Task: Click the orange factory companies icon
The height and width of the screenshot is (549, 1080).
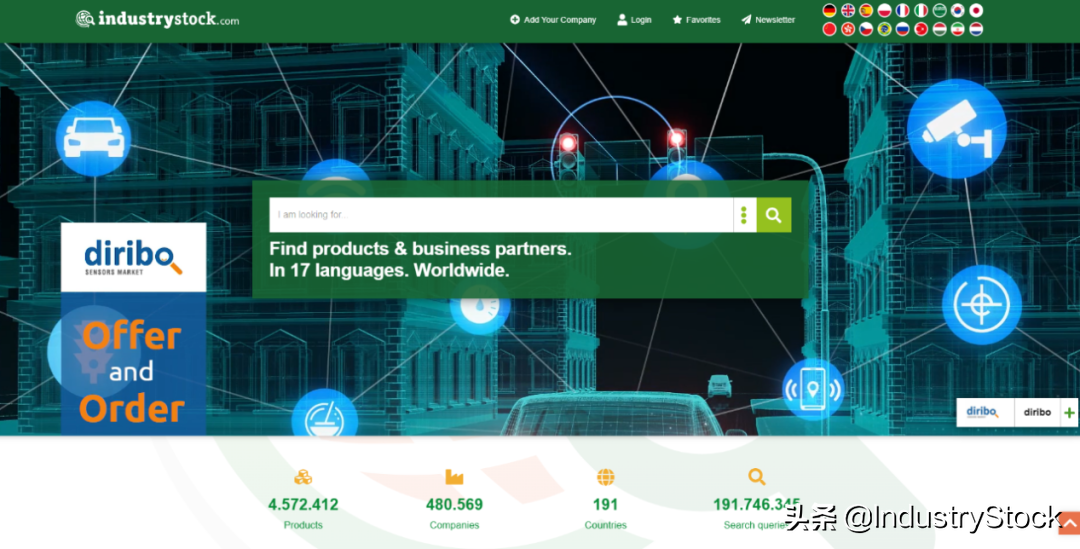Action: [454, 477]
